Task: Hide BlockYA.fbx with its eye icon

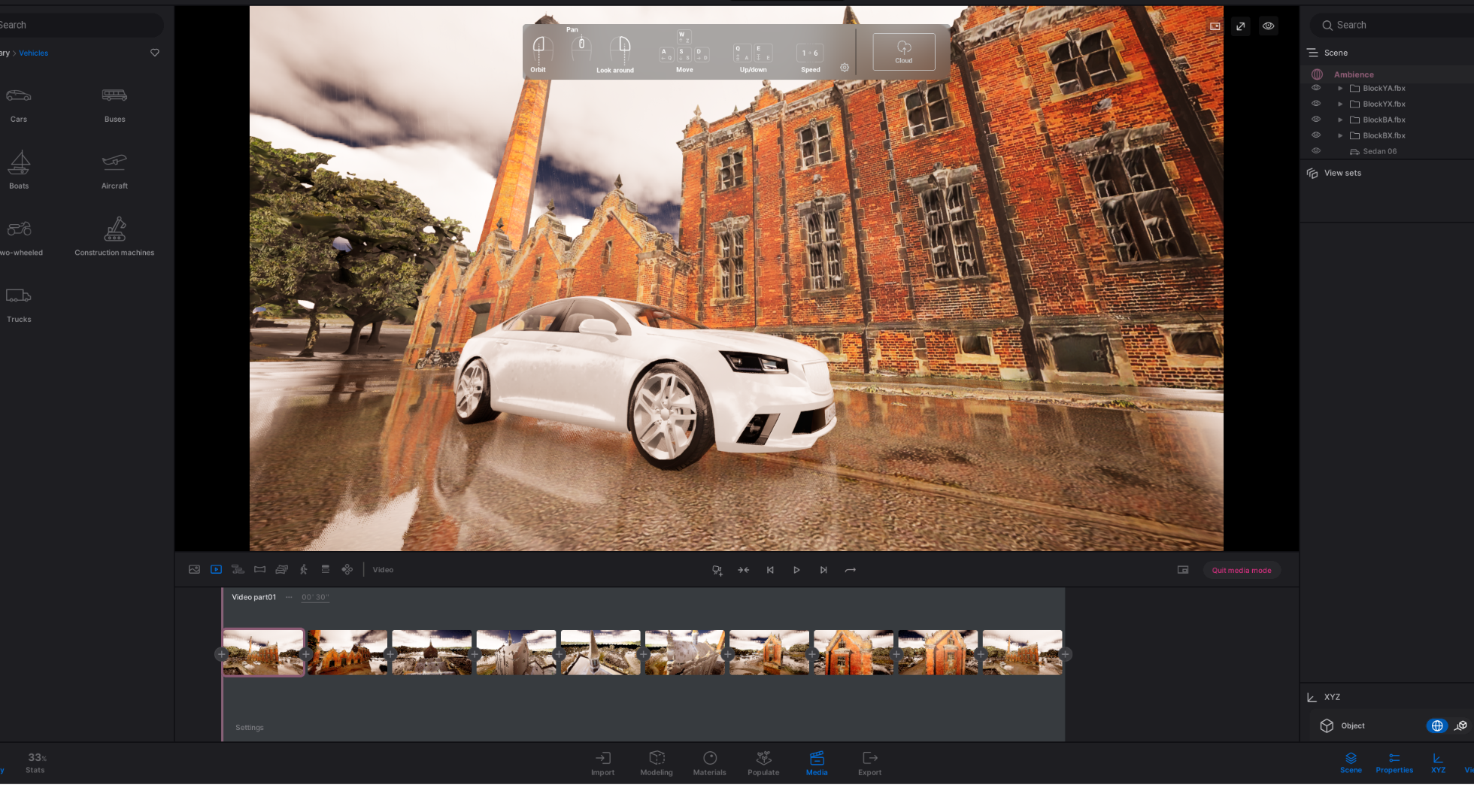Action: click(1316, 88)
